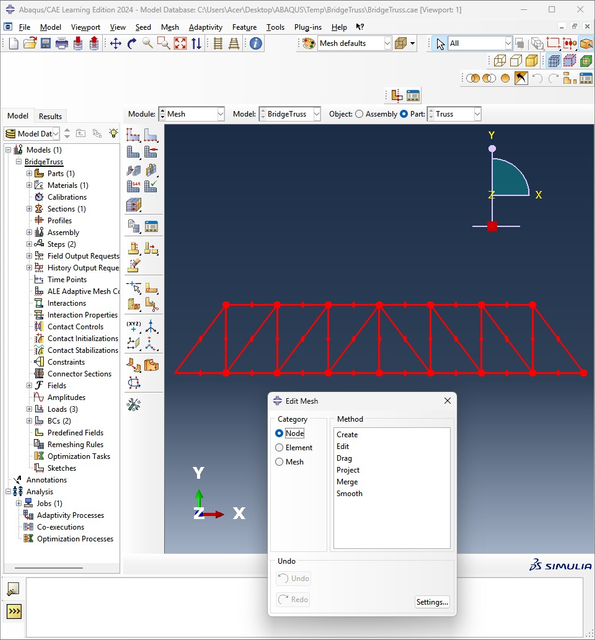595x640 pixels.
Task: Select the Edit method in list
Action: click(342, 447)
